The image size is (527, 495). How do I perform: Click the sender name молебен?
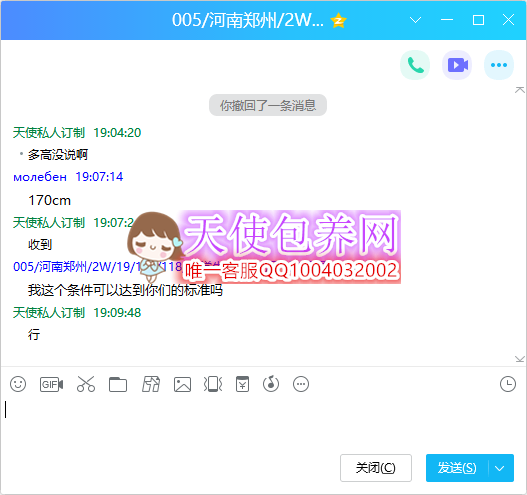click(40, 177)
